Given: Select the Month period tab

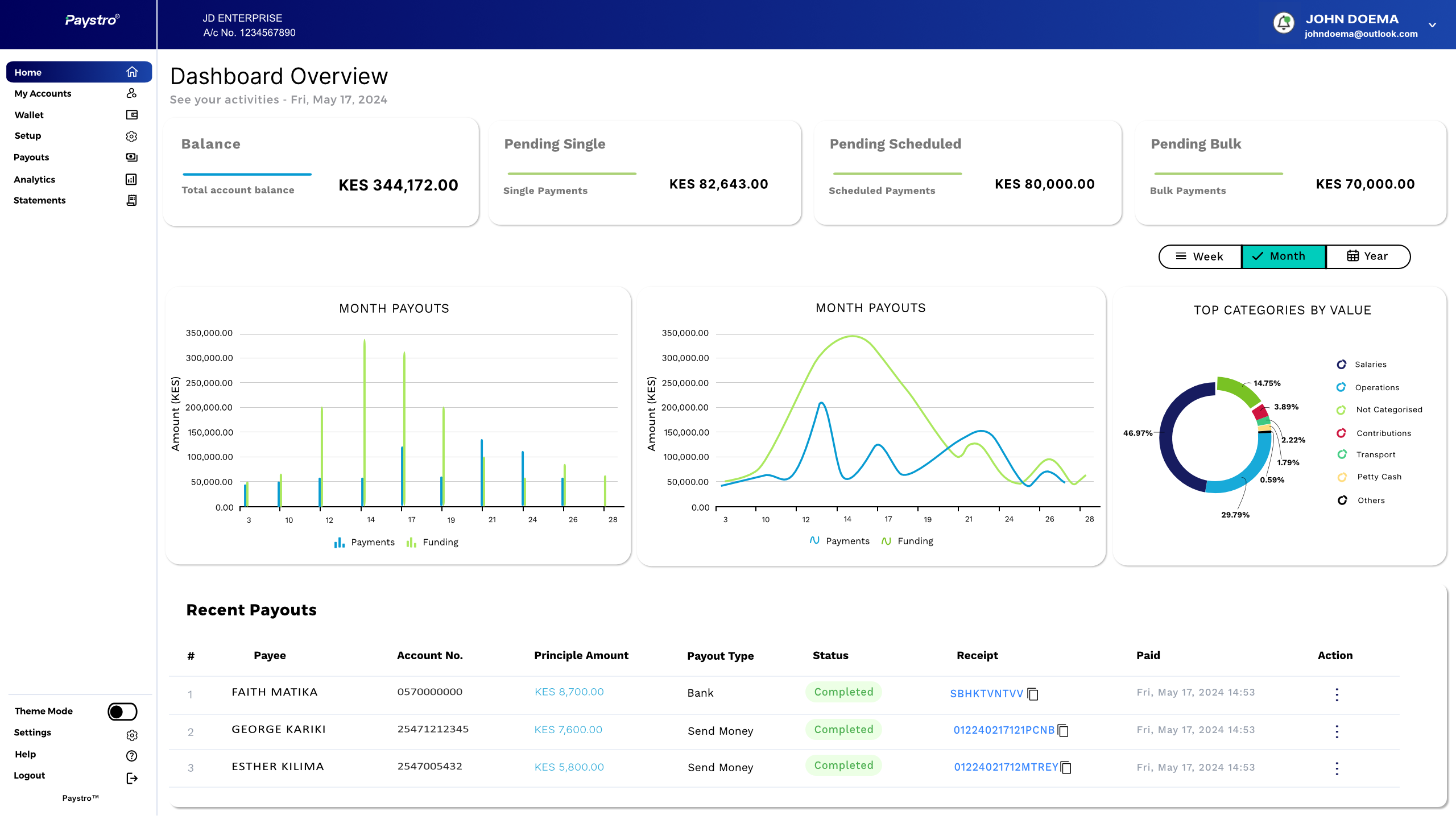Looking at the screenshot, I should tap(1284, 257).
